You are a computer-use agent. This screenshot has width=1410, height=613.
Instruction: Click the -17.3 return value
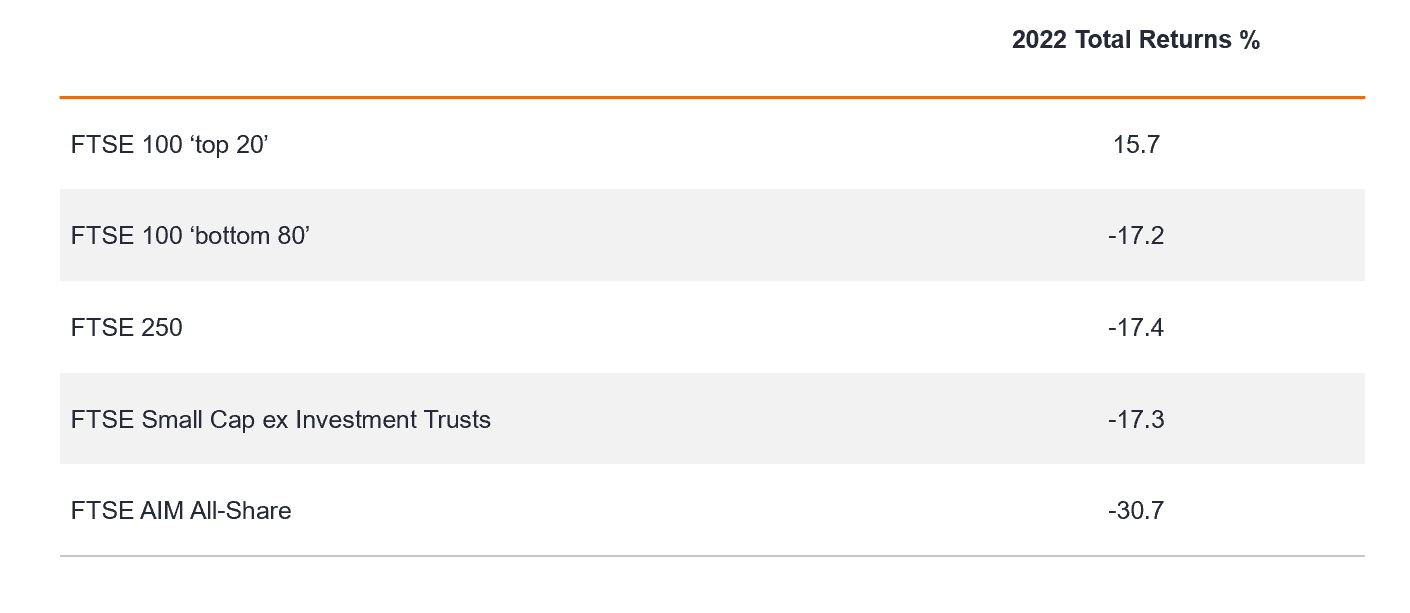click(x=1136, y=420)
